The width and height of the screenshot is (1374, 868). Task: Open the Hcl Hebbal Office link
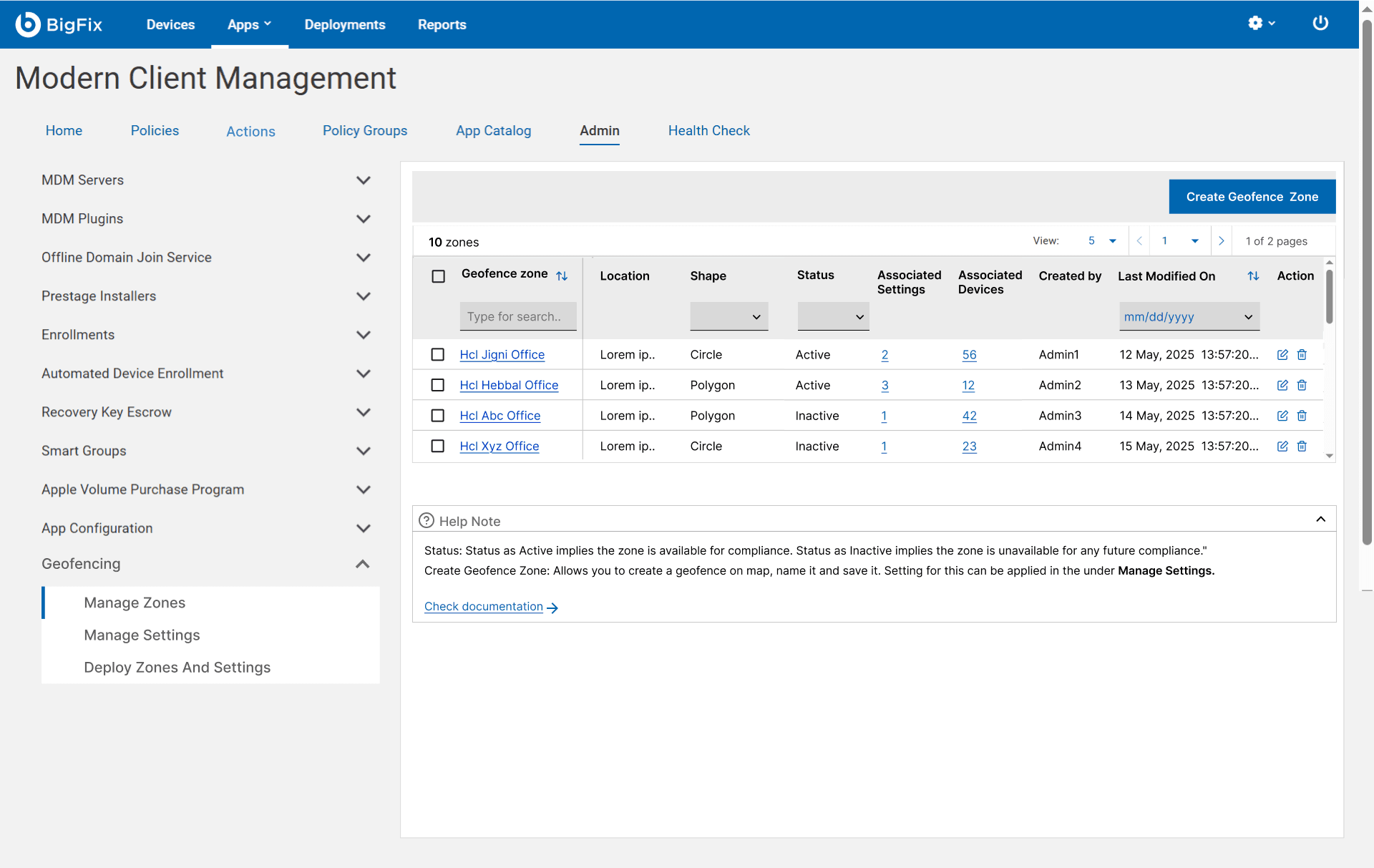pyautogui.click(x=509, y=385)
